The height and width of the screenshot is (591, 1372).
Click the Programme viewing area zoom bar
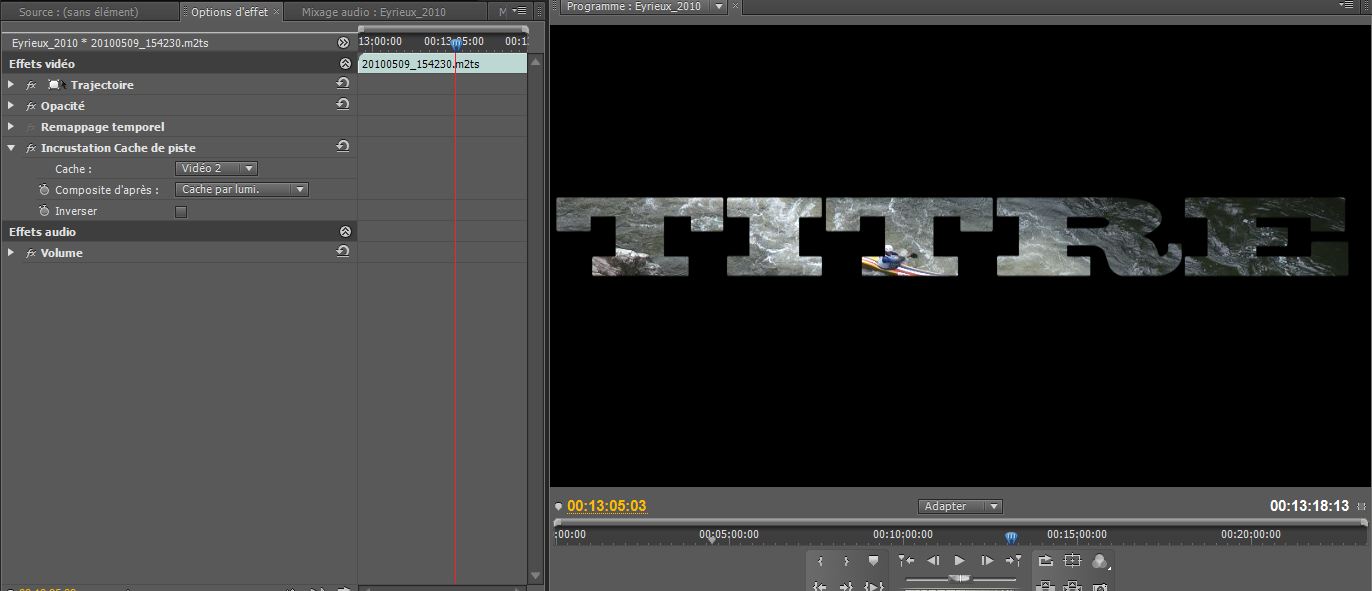point(960,522)
